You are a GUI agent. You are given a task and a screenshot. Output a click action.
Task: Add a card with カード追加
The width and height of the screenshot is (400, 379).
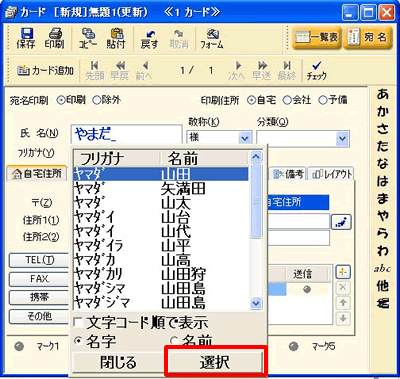pyautogui.click(x=45, y=70)
